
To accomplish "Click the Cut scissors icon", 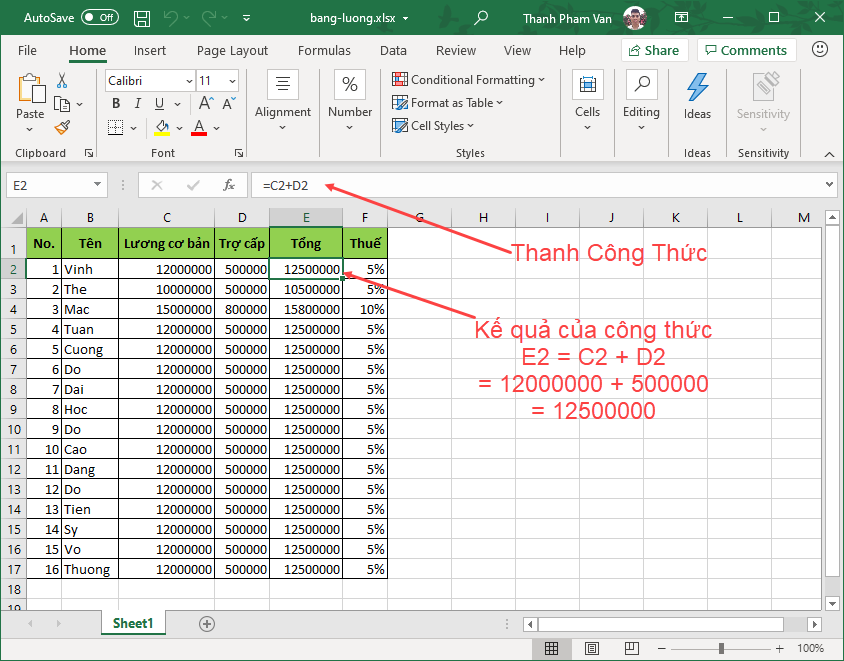I will click(x=62, y=81).
